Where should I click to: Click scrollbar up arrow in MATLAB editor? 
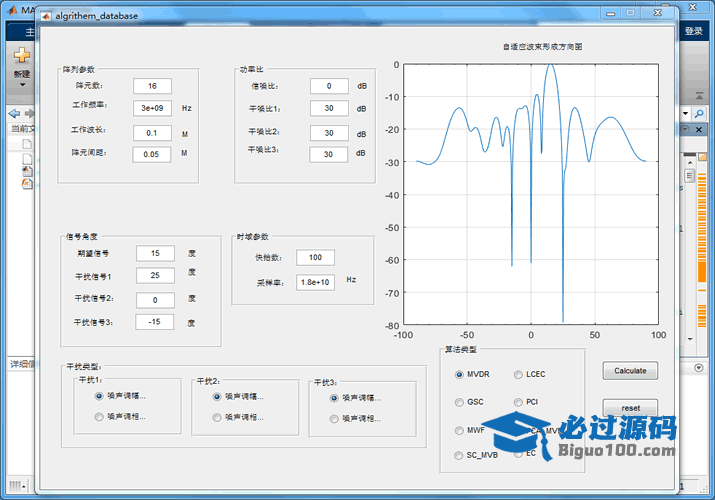click(690, 163)
